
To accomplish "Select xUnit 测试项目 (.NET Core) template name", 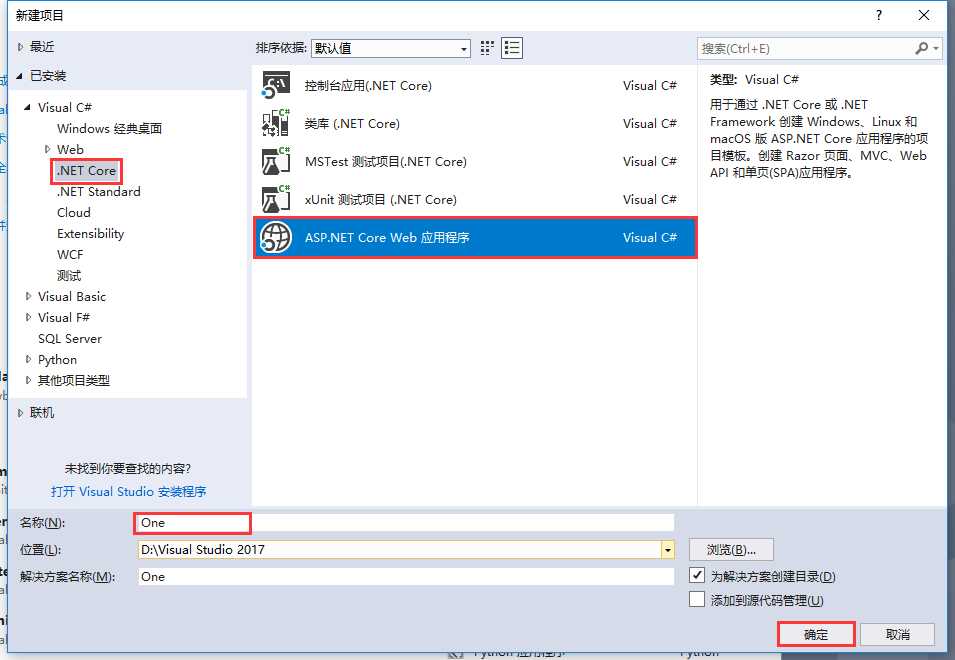I will click(381, 200).
